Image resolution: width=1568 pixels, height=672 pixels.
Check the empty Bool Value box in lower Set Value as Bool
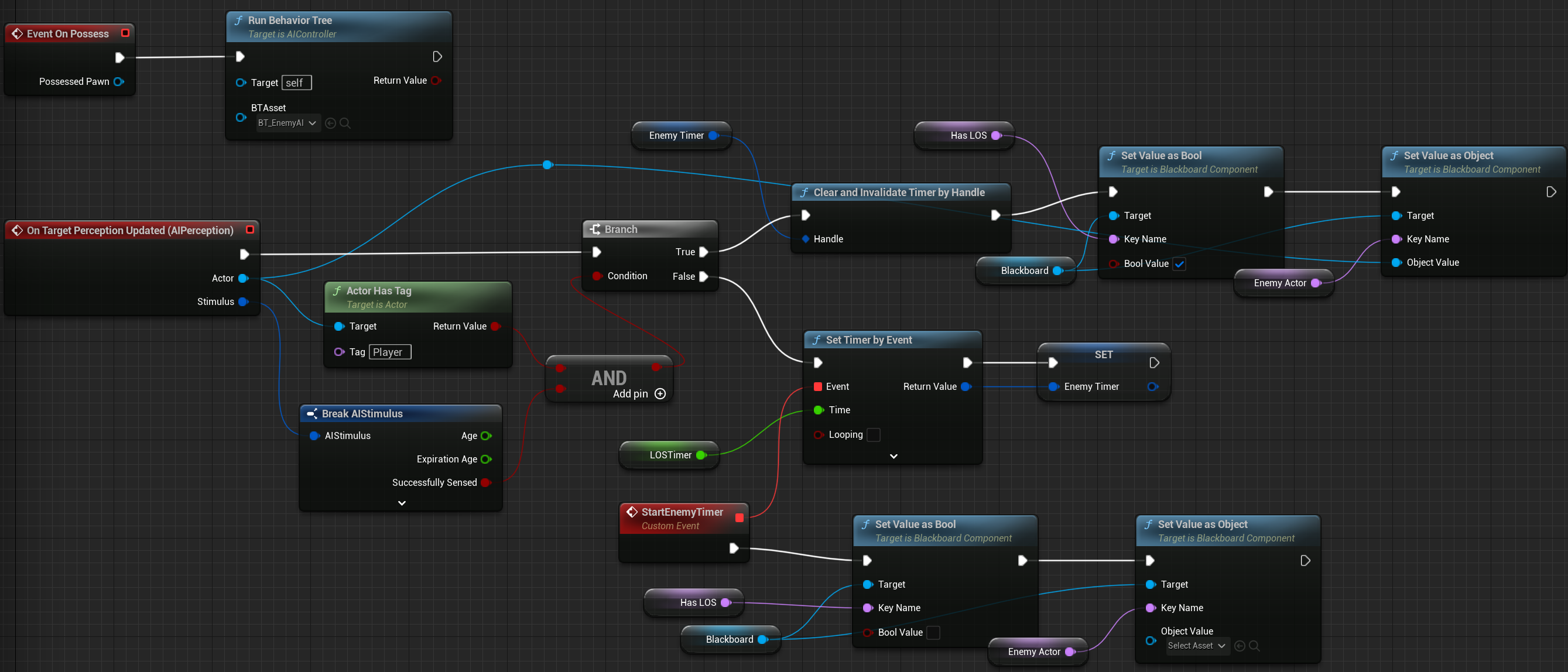[x=933, y=632]
